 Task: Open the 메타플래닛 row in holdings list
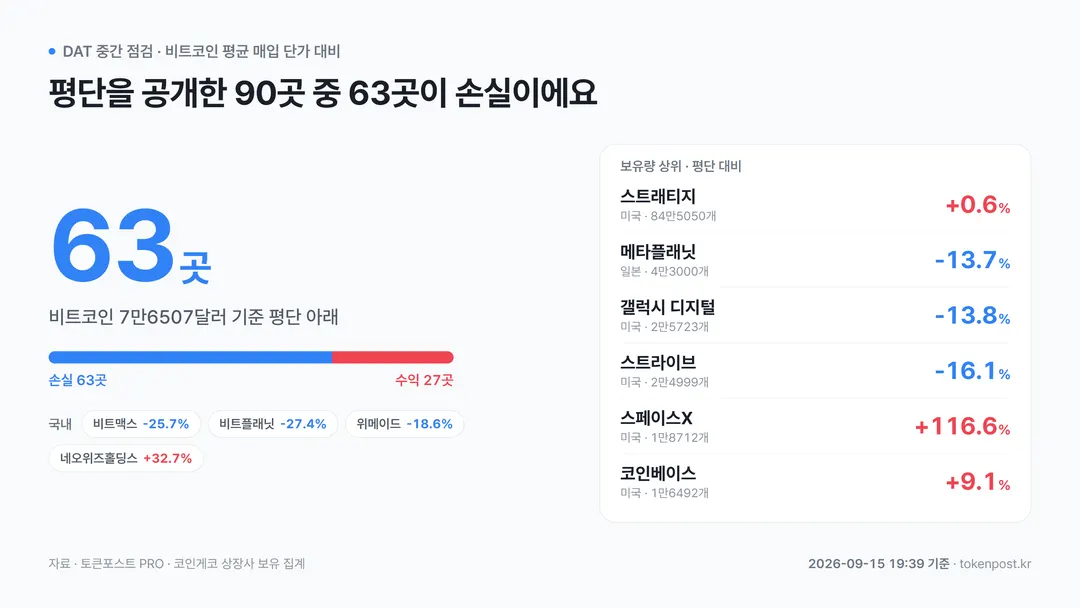point(815,260)
